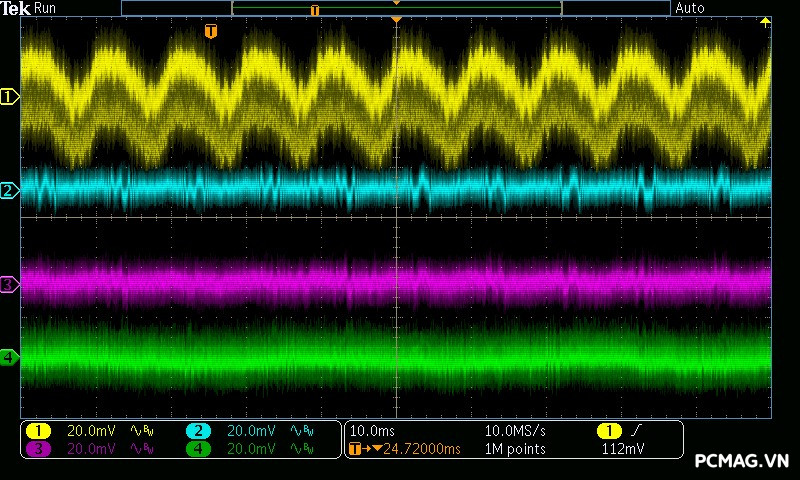
Task: Click the Auto trigger mode label
Action: coord(690,8)
